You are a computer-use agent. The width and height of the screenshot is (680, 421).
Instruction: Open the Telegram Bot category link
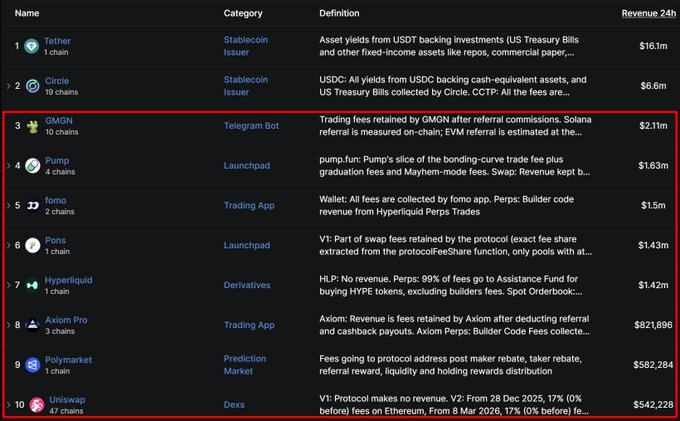click(x=251, y=126)
